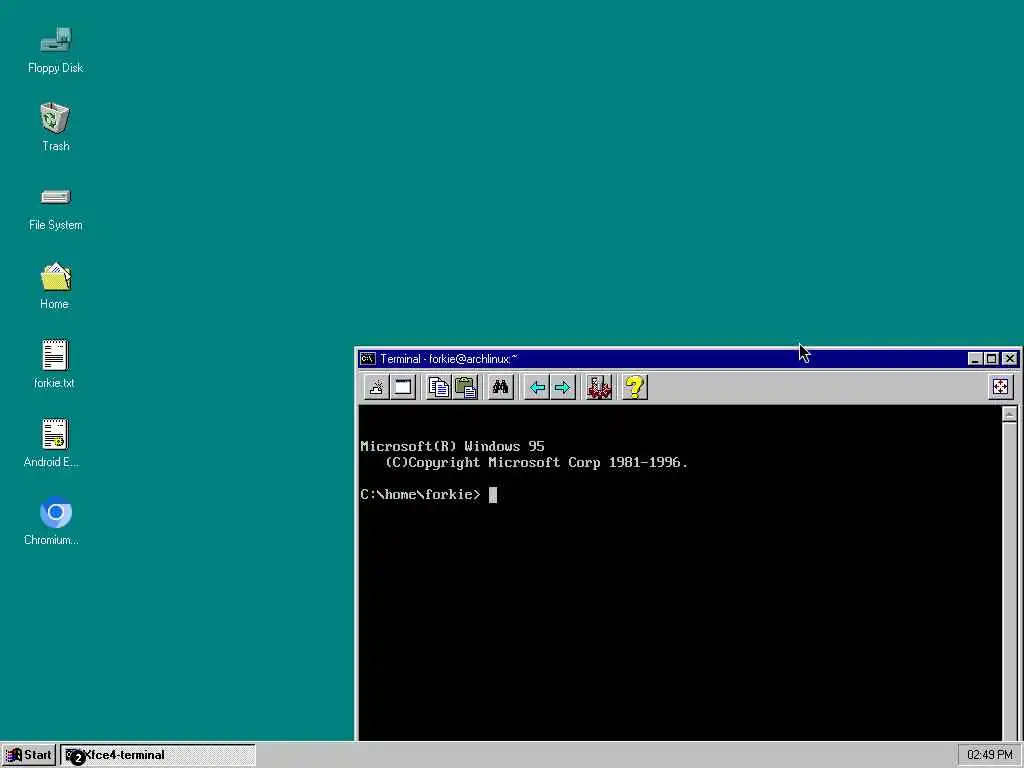Maximize the Terminal window

991,359
